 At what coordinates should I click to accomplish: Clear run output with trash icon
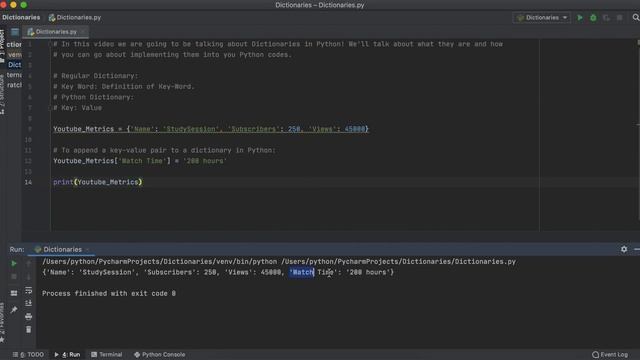(x=29, y=329)
